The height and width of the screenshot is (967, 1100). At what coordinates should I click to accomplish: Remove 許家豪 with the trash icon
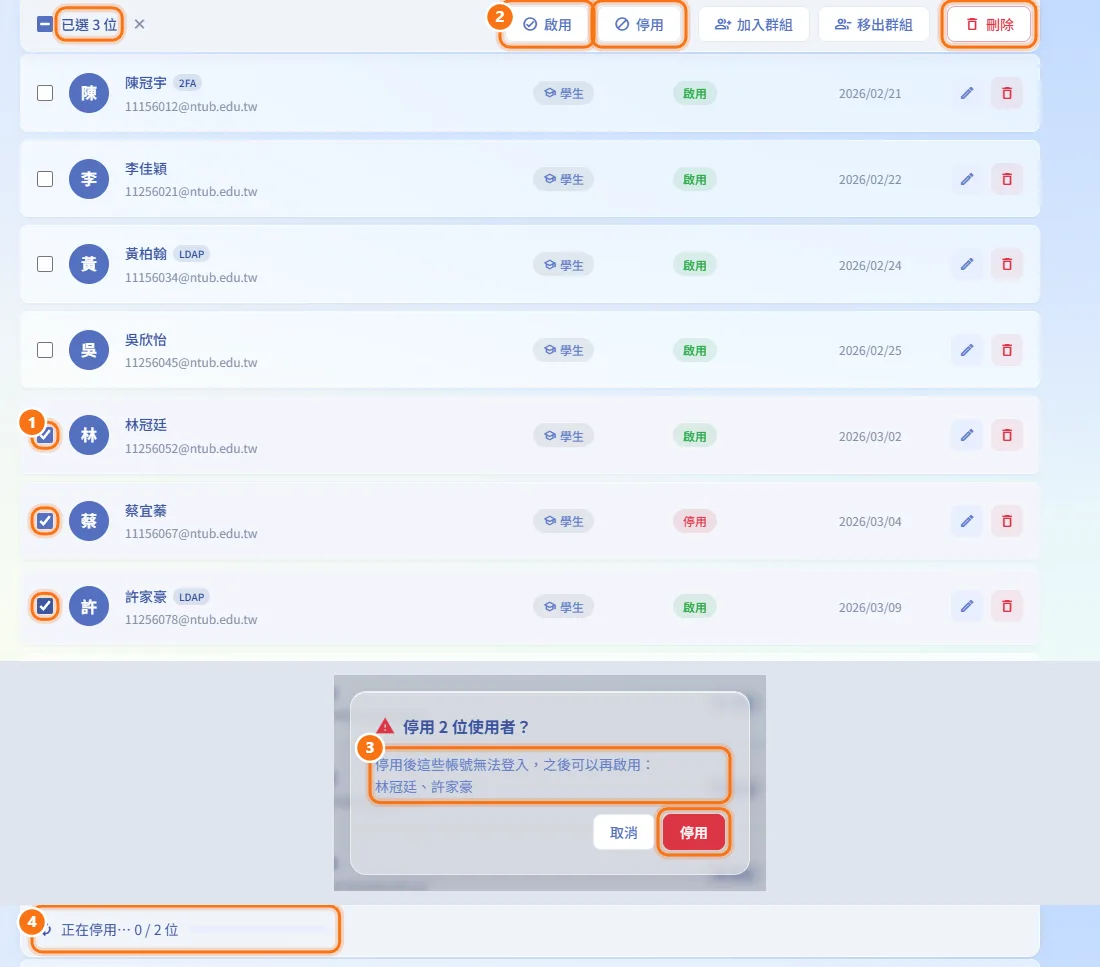tap(1007, 606)
